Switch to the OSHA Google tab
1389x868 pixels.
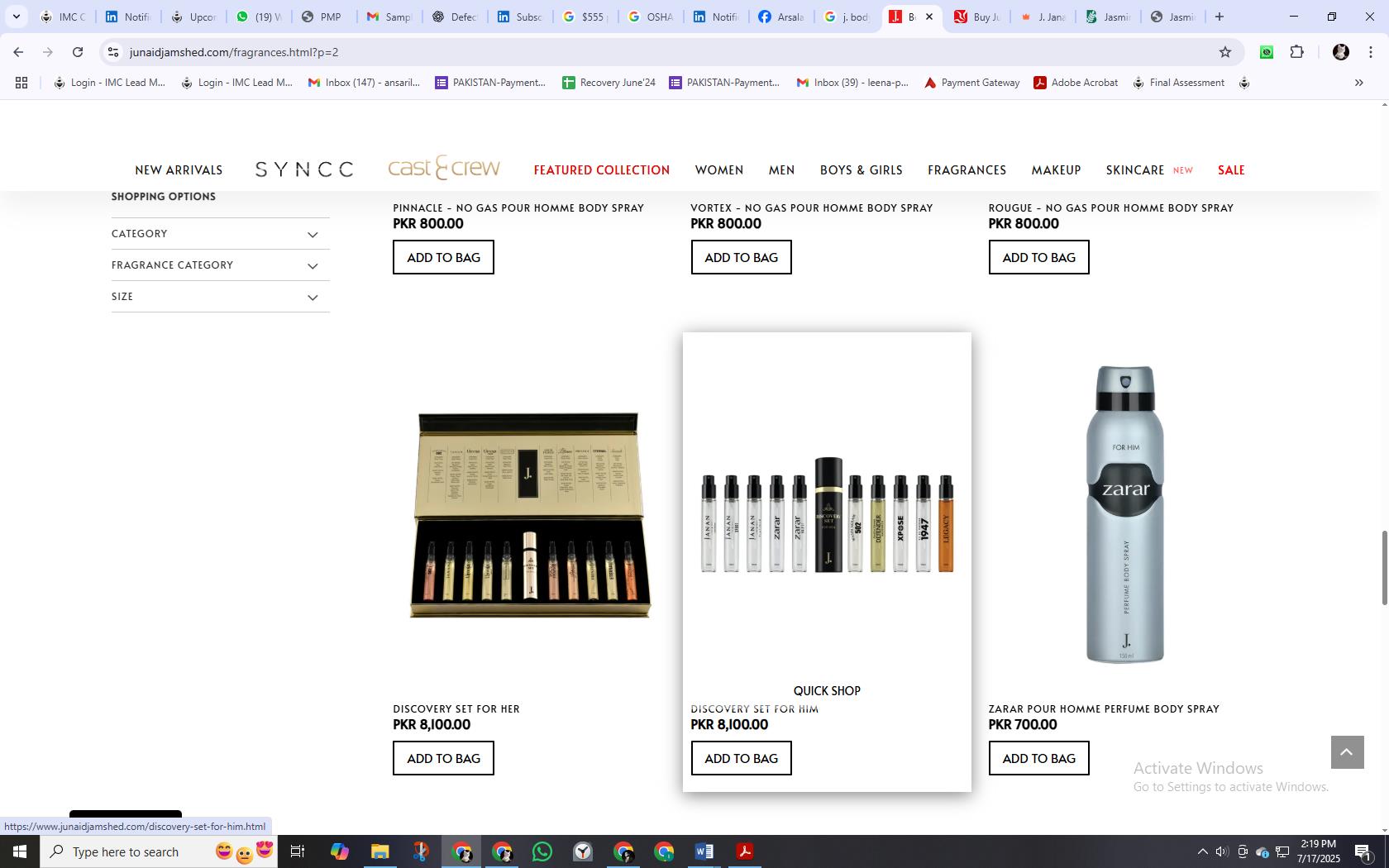pos(650,17)
